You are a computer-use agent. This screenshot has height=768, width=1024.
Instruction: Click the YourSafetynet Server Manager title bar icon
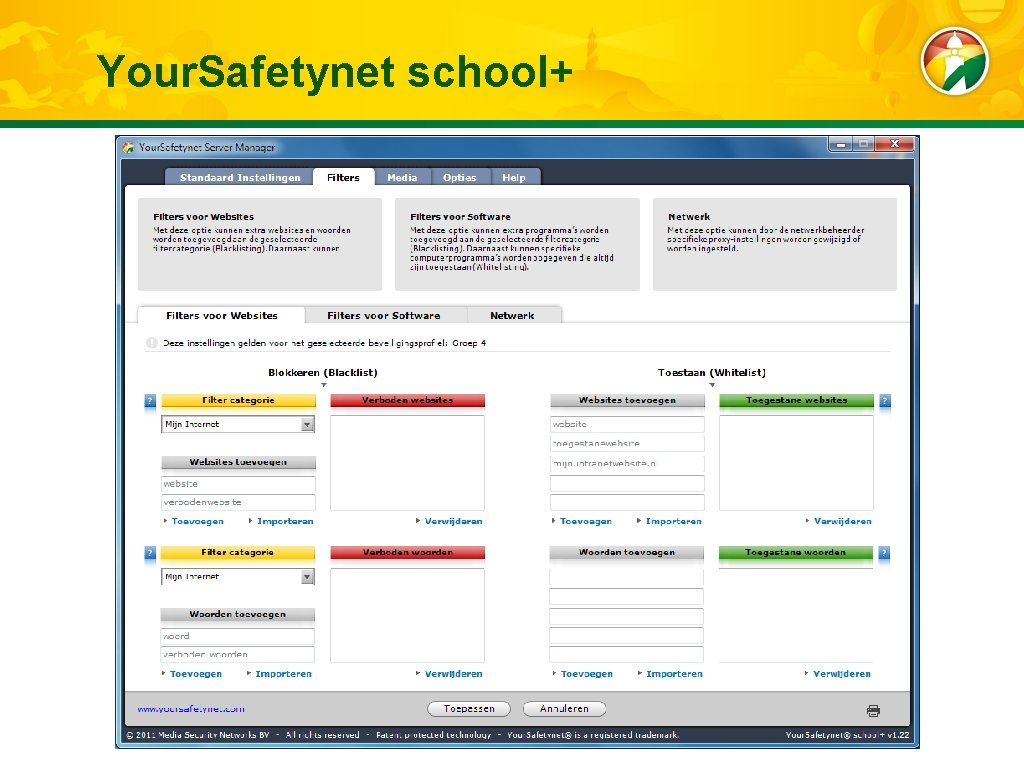point(128,148)
